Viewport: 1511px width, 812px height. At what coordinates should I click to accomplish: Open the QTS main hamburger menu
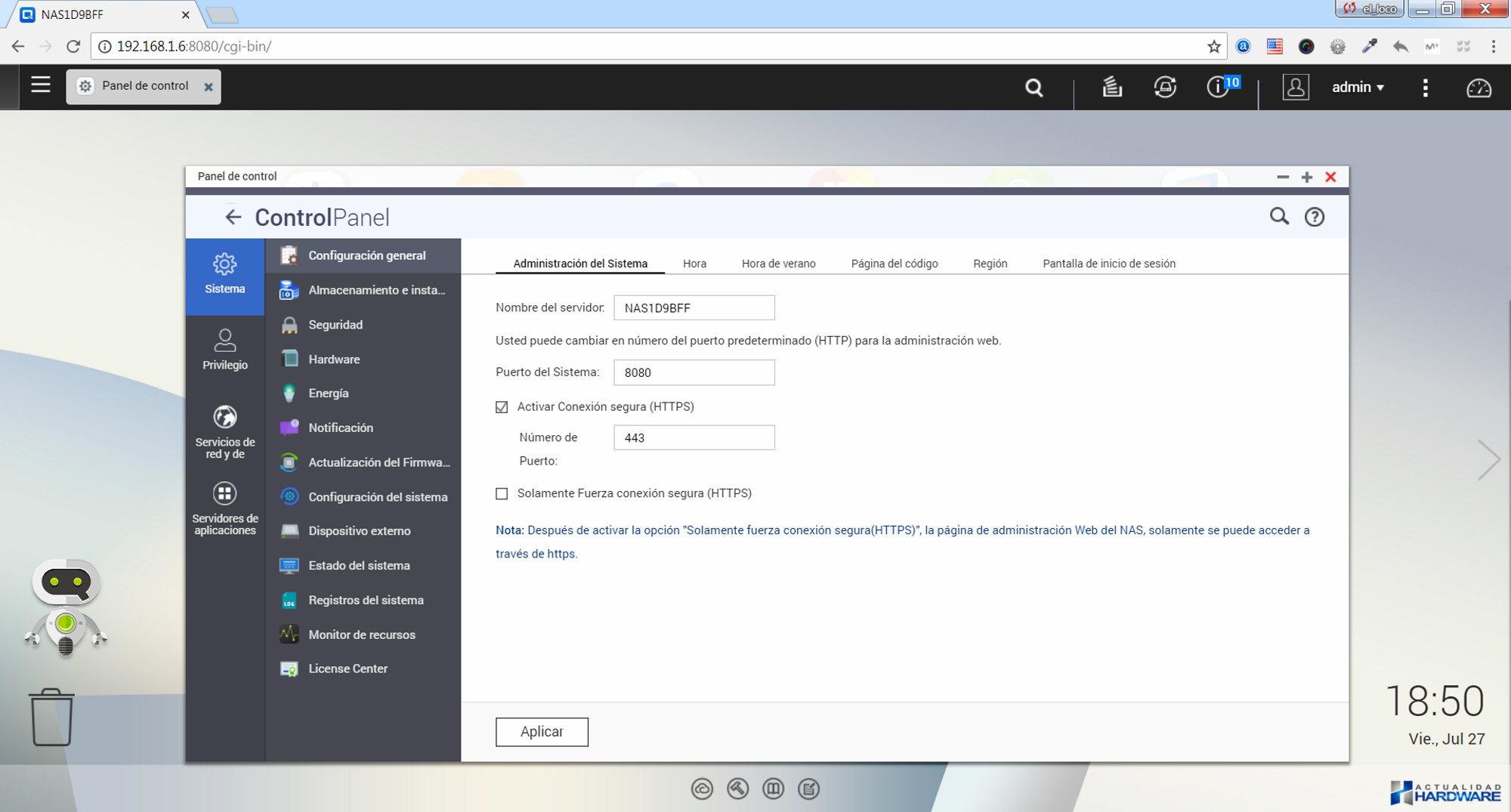41,85
